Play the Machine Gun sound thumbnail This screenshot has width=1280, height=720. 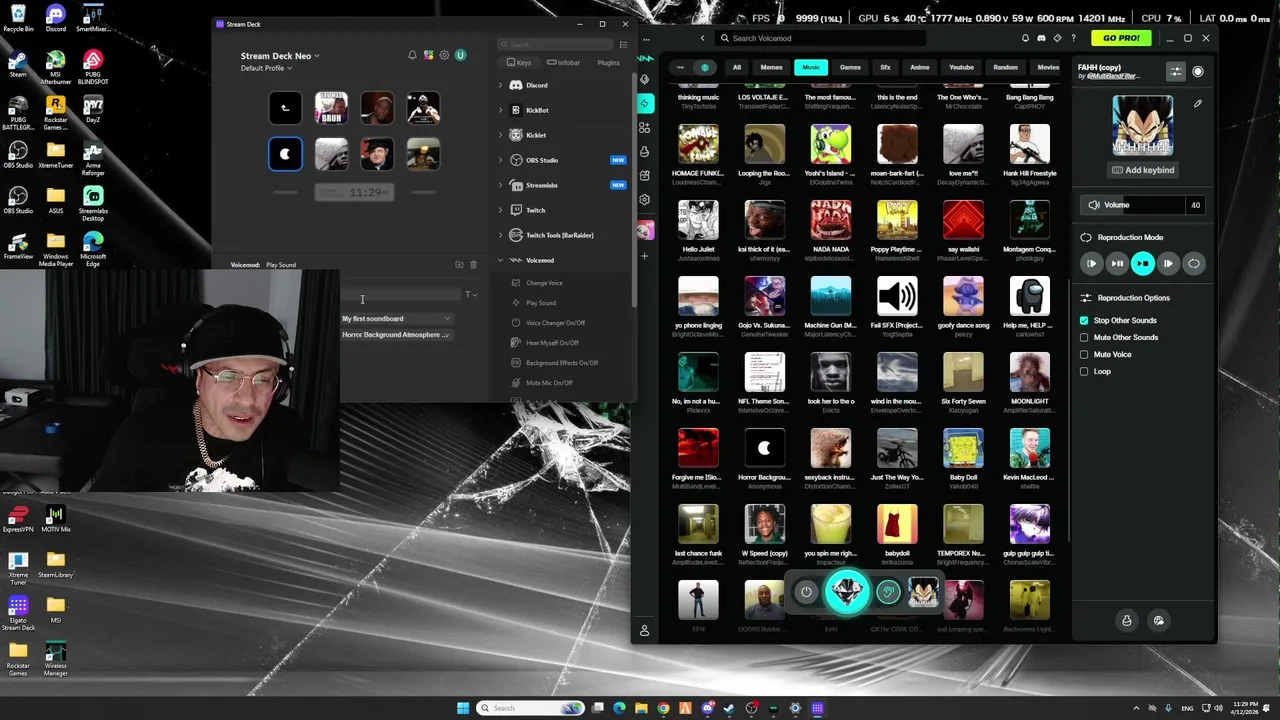[x=830, y=297]
